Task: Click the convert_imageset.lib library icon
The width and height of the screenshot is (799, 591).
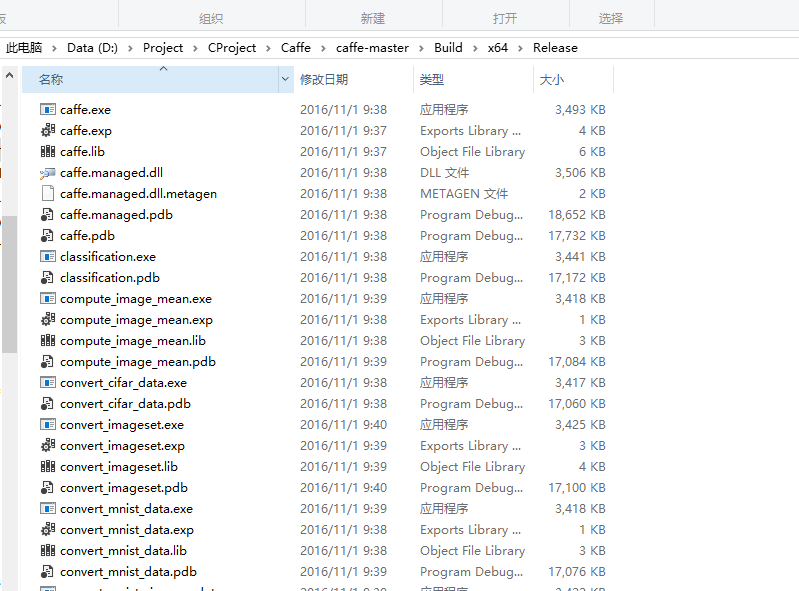Action: [47, 466]
